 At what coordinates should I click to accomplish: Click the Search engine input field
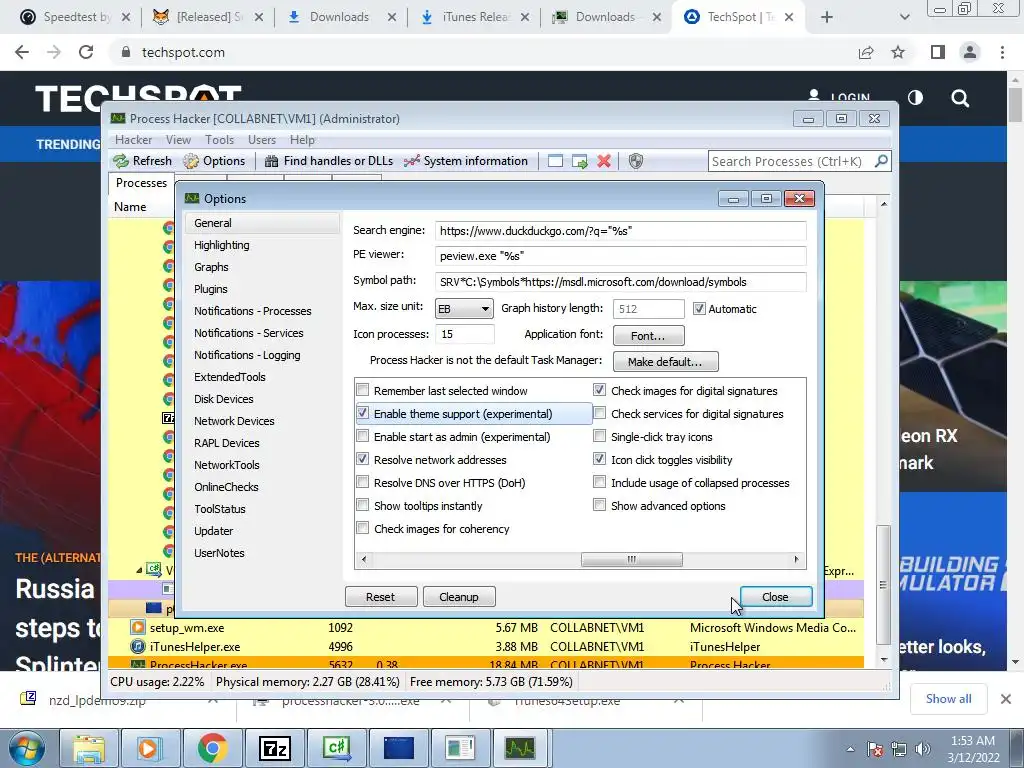[x=620, y=231]
